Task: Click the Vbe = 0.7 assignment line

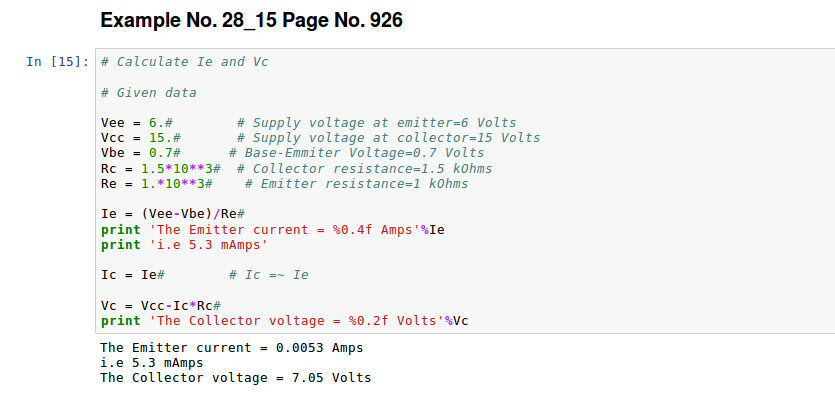Action: (293, 153)
